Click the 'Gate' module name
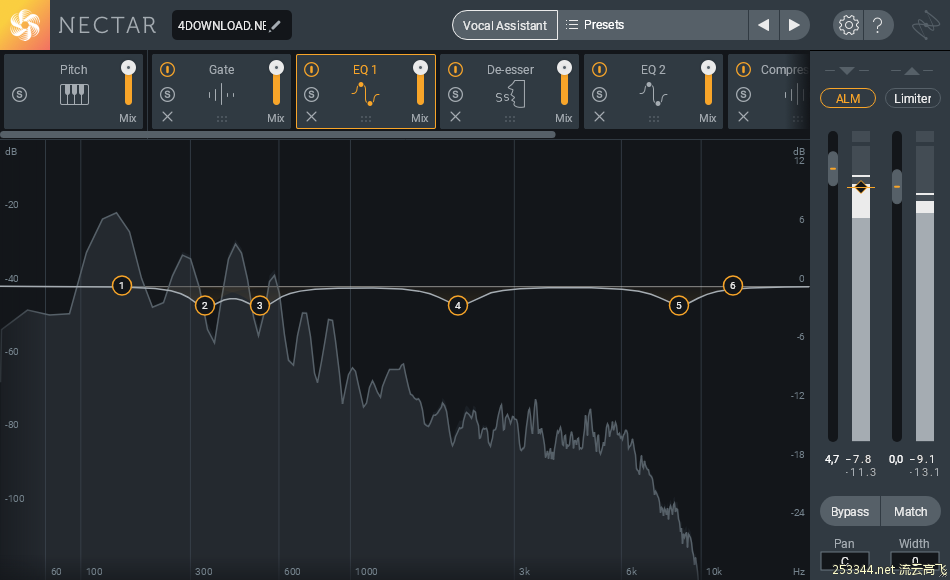This screenshot has height=580, width=950. click(222, 70)
